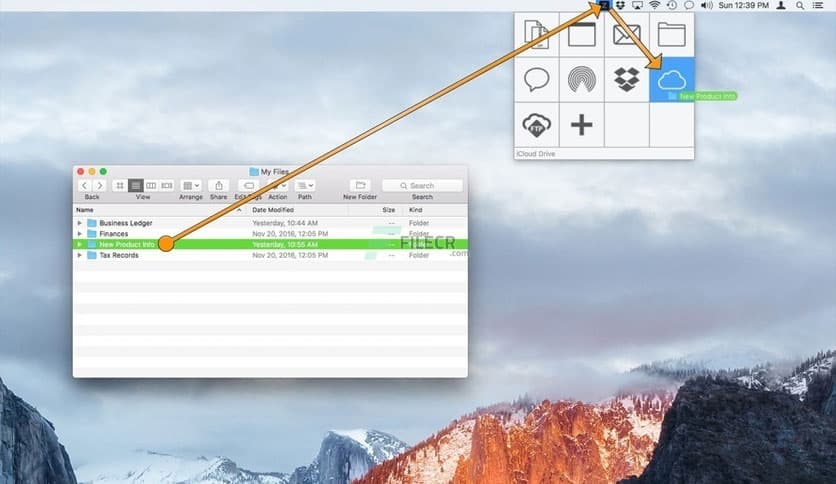Screen dimensions: 836x484
Task: Select the Business Ledger folder row
Action: tap(270, 223)
